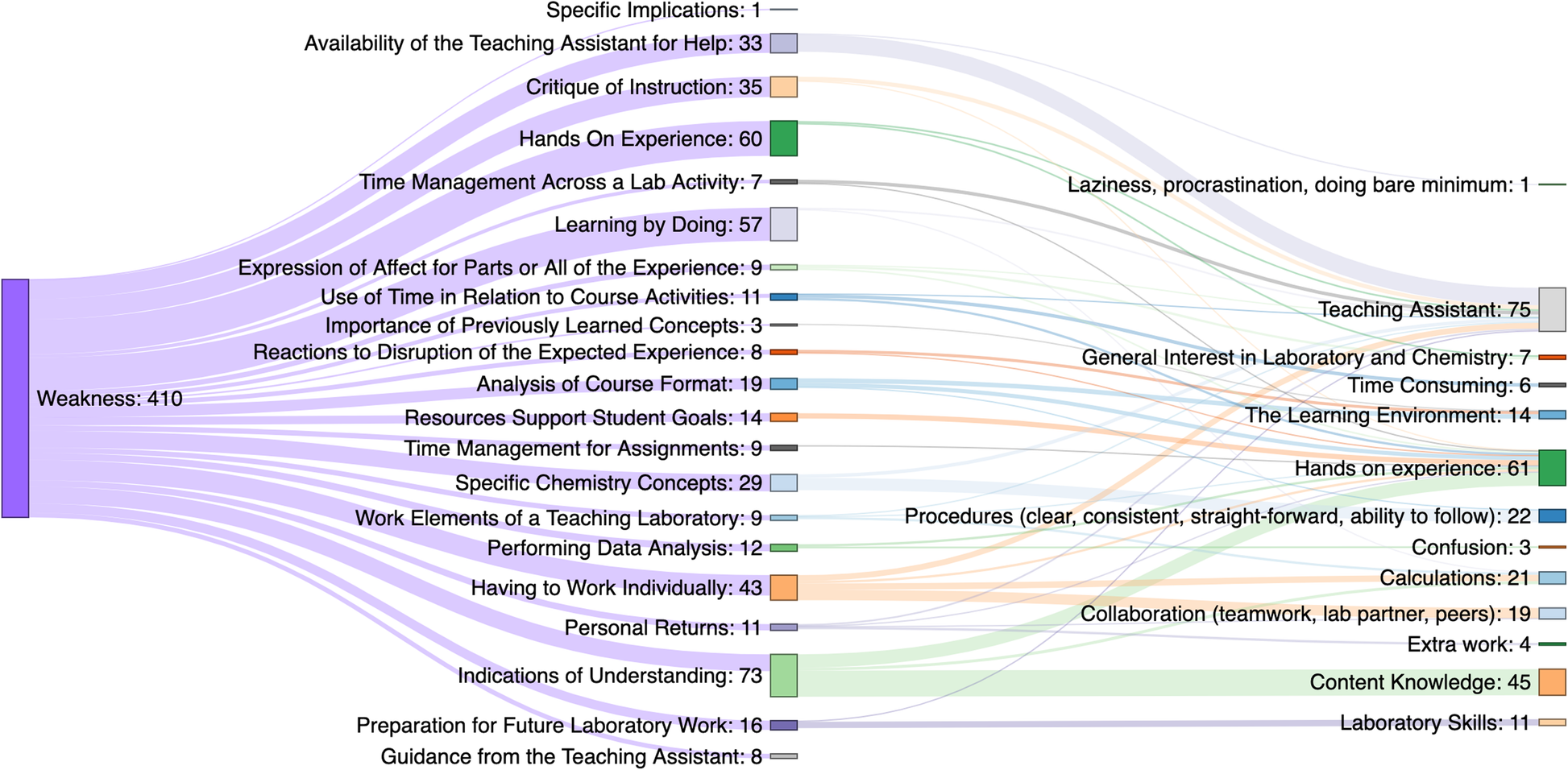Click the Laziness, procrastination node
The image size is (1568, 770).
[x=1552, y=184]
